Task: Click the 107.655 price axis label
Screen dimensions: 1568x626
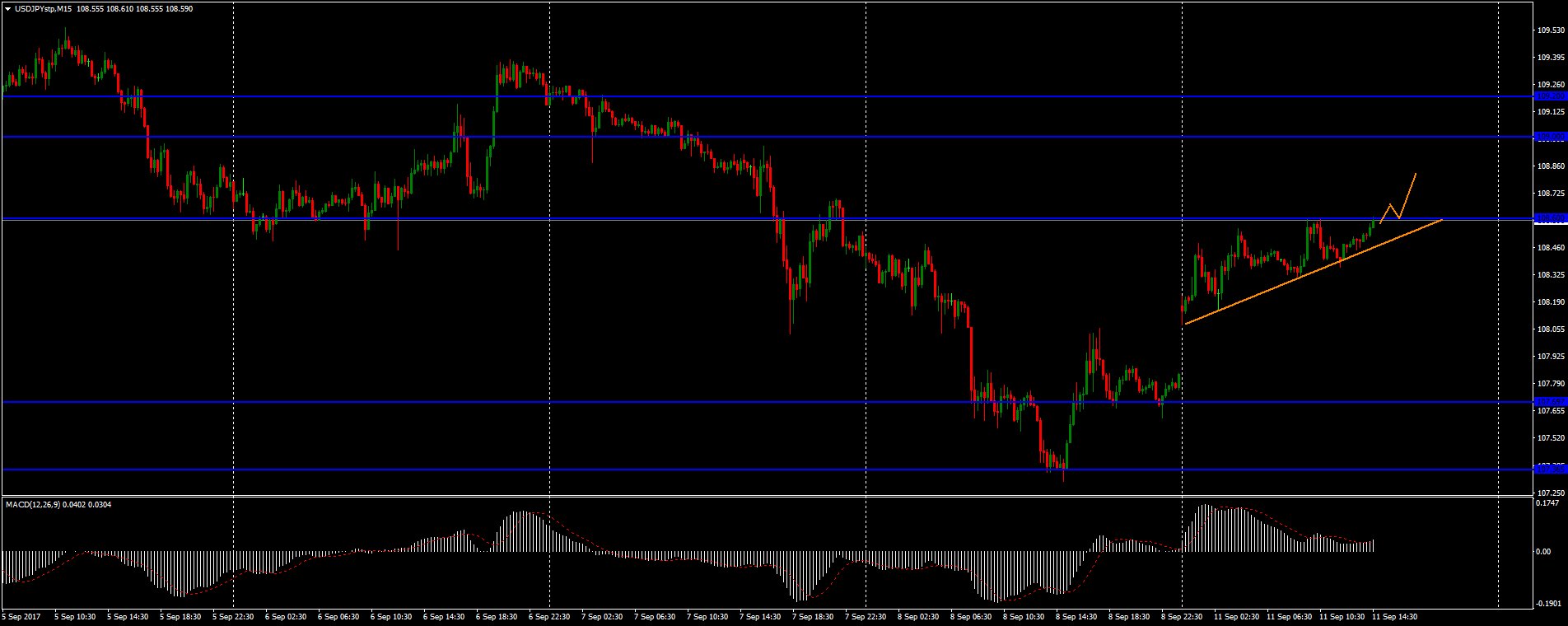Action: point(1550,410)
